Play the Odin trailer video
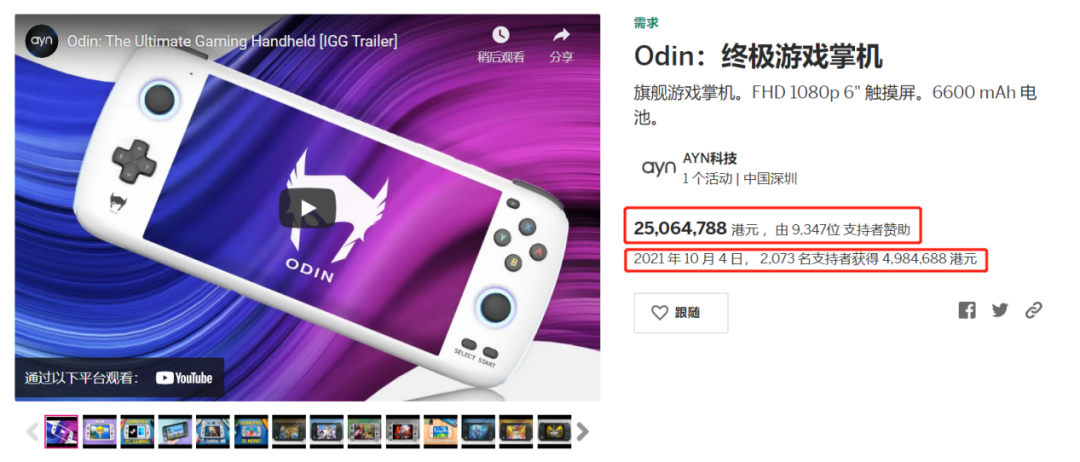 (x=307, y=208)
